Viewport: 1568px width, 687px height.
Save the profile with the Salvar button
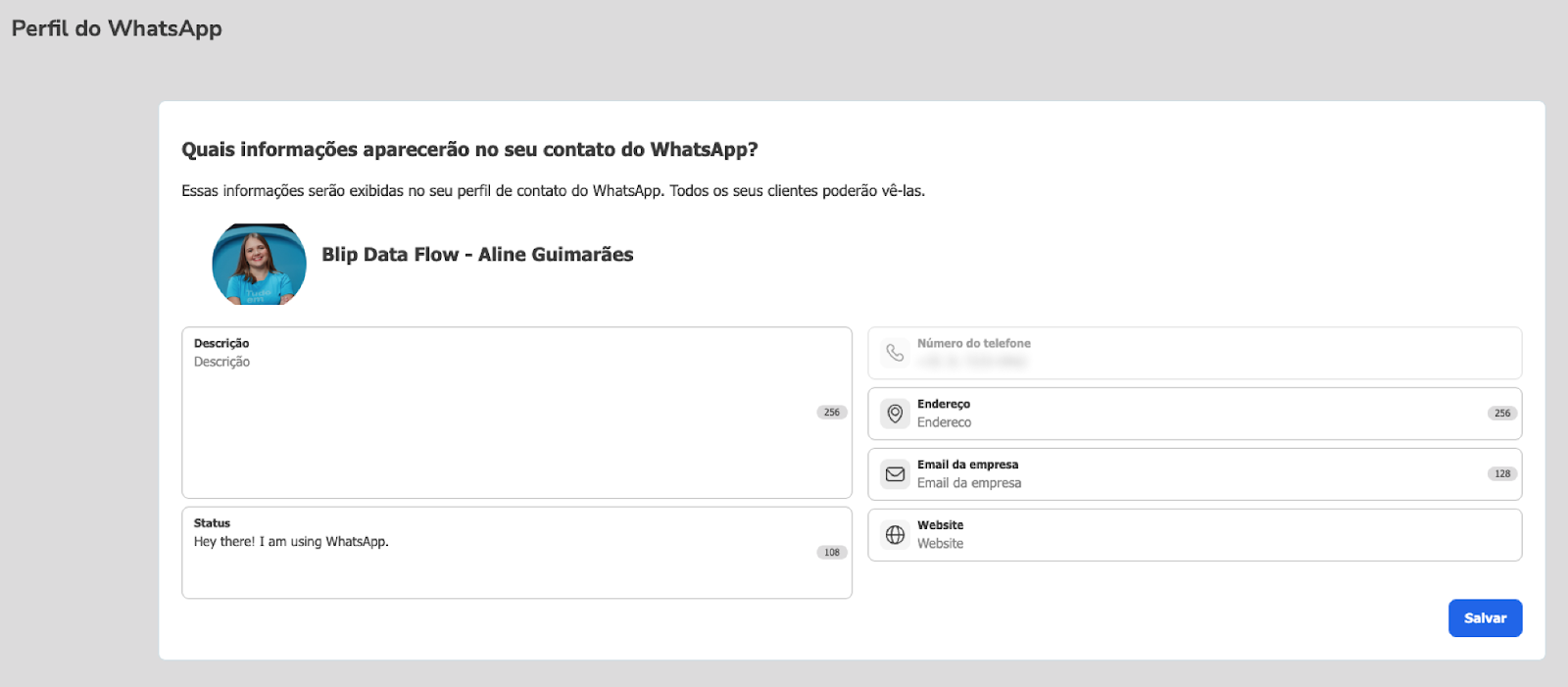(1485, 618)
